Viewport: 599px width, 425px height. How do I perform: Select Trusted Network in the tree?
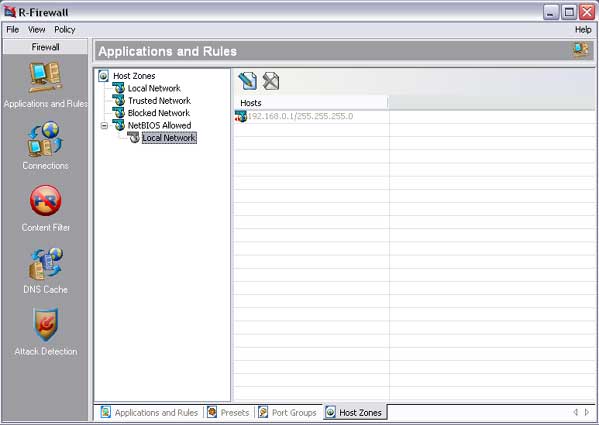click(159, 100)
